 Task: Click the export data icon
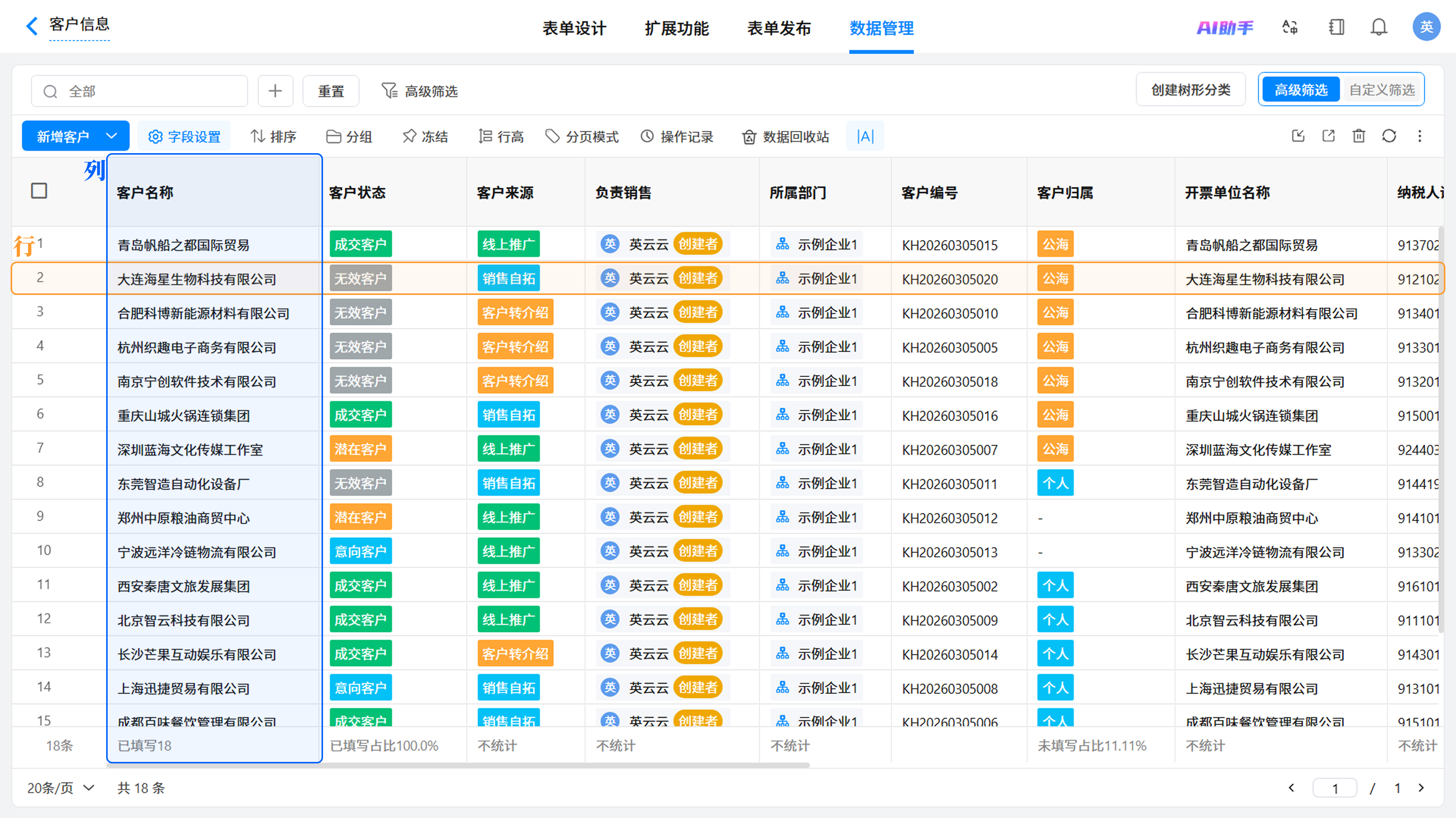(1329, 136)
